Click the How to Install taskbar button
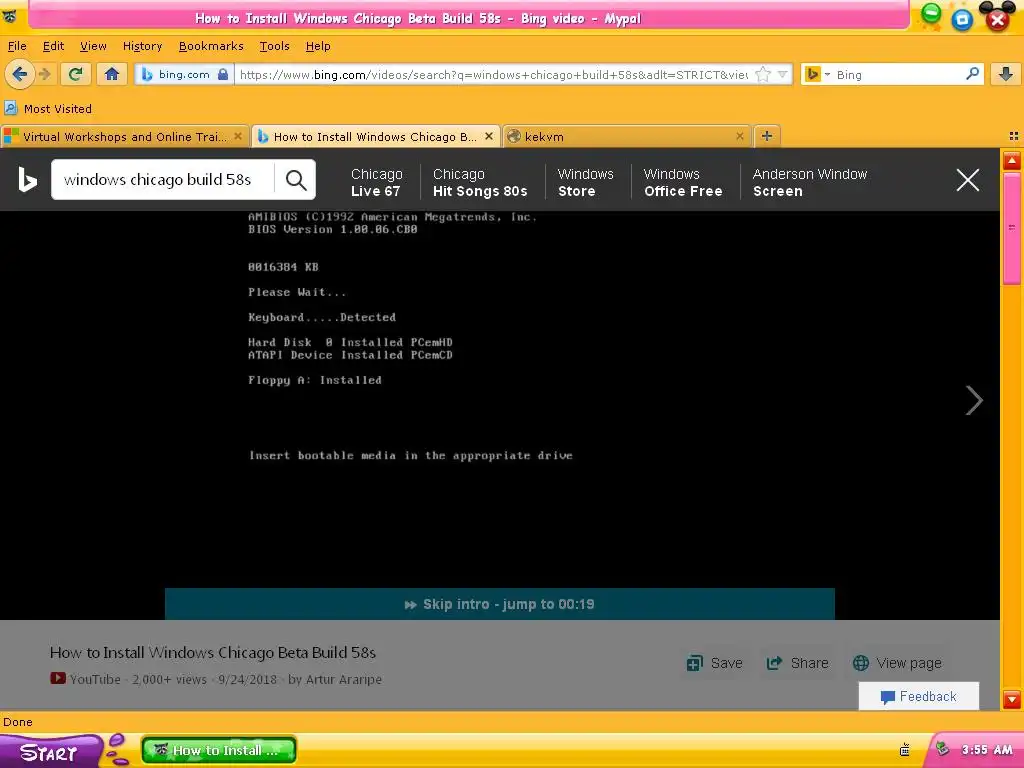 click(219, 750)
